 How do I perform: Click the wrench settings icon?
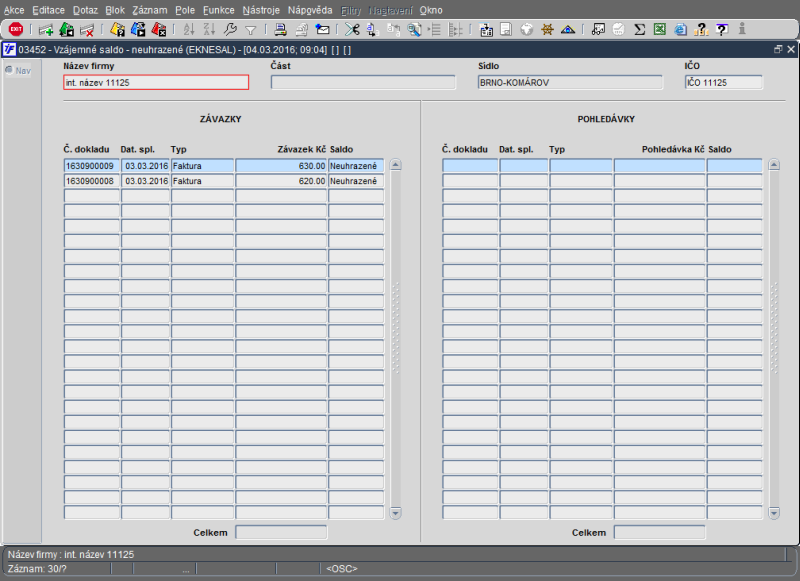point(230,30)
